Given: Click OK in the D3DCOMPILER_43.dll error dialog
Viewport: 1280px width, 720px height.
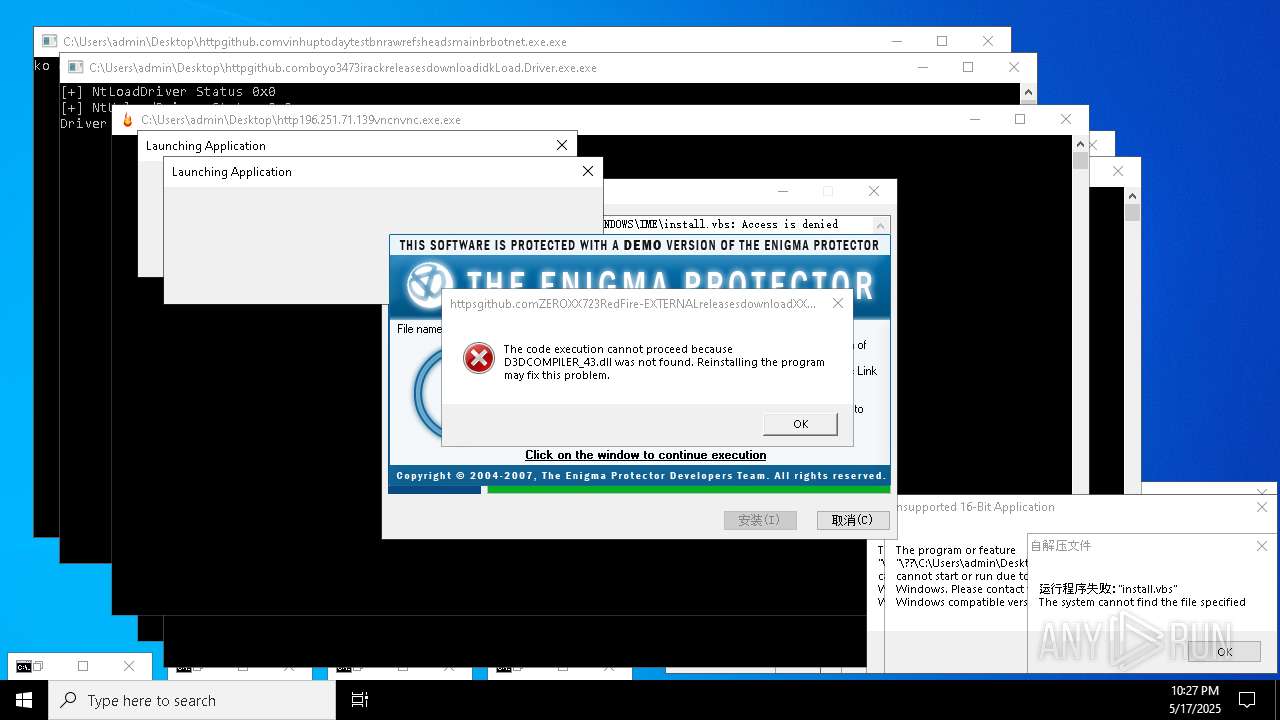Looking at the screenshot, I should [800, 424].
